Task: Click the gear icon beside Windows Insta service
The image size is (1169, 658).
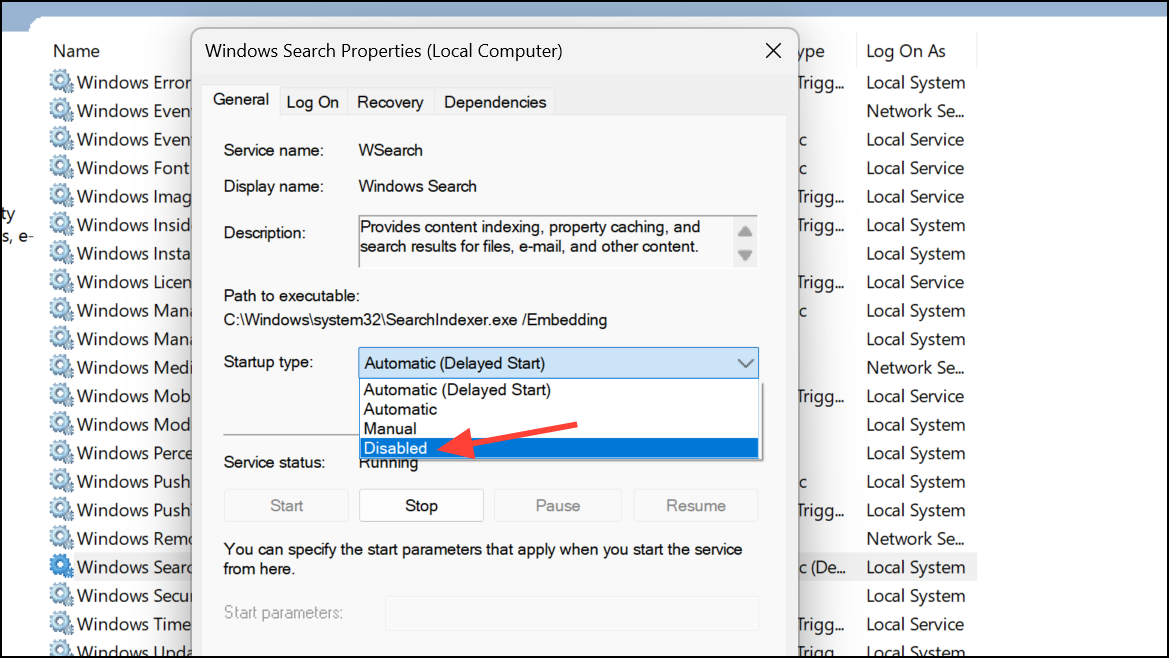Action: (x=61, y=253)
